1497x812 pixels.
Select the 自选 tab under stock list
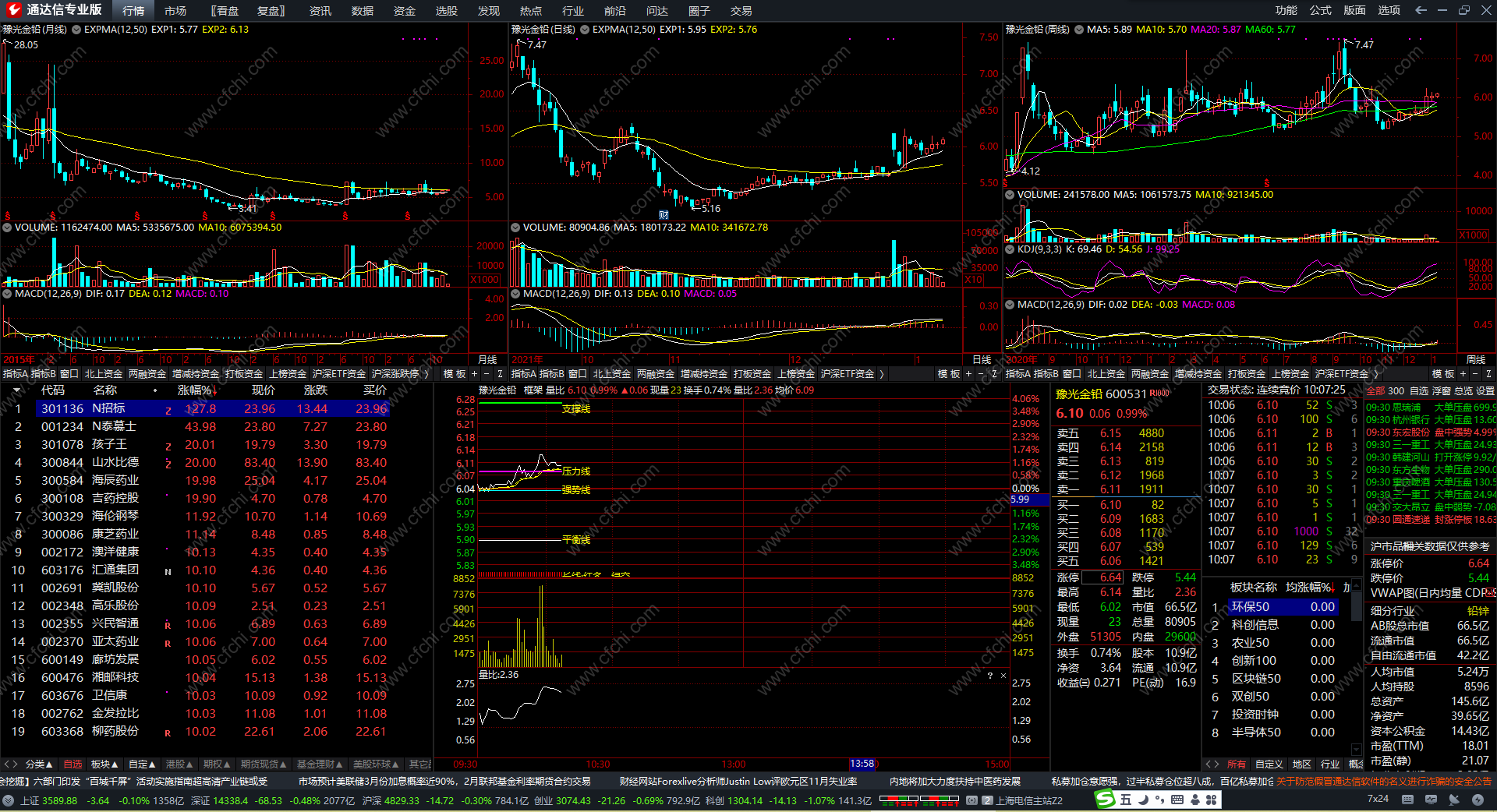[x=73, y=764]
